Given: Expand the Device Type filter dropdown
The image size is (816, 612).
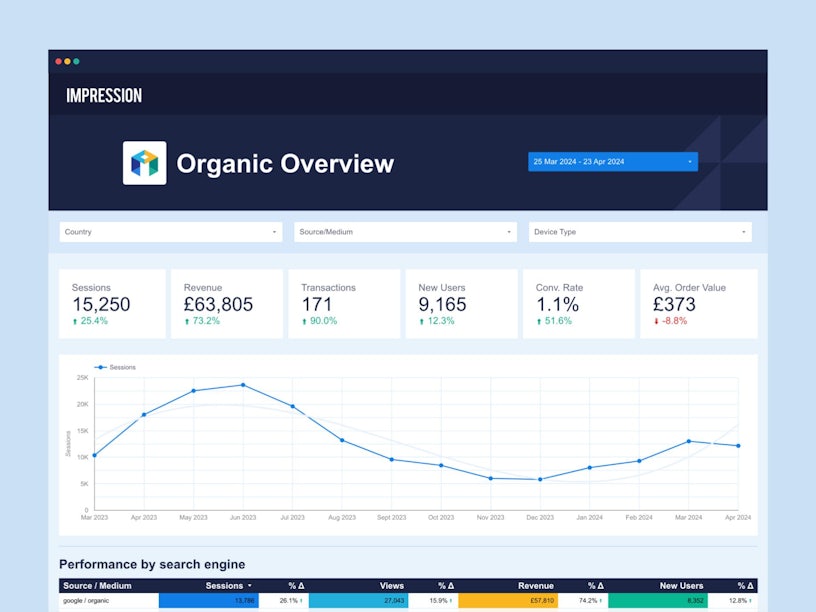Looking at the screenshot, I should pos(639,232).
